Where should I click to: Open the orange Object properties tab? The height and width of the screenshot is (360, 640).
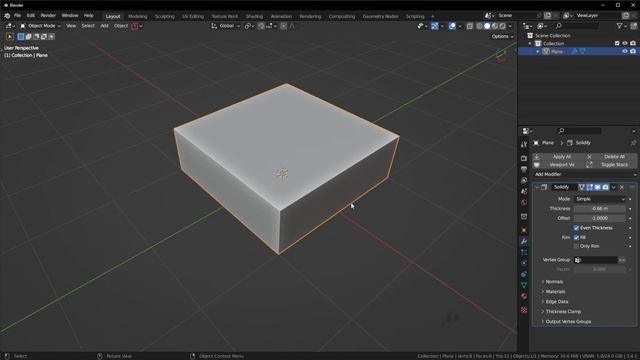(x=524, y=231)
